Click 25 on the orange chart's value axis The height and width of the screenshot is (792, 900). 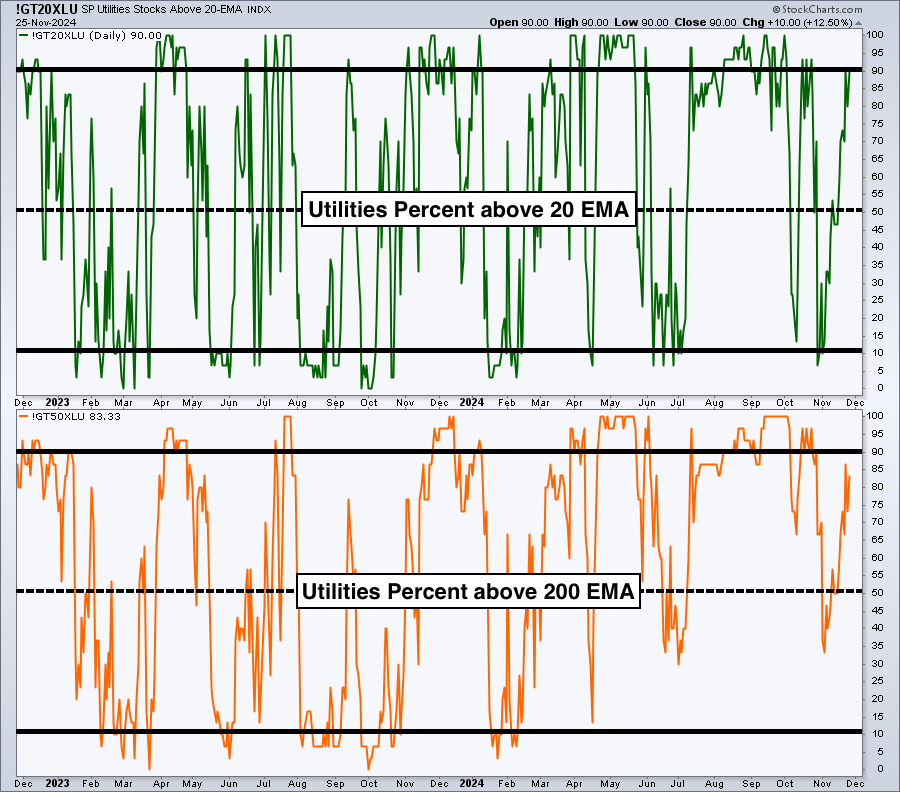click(877, 681)
